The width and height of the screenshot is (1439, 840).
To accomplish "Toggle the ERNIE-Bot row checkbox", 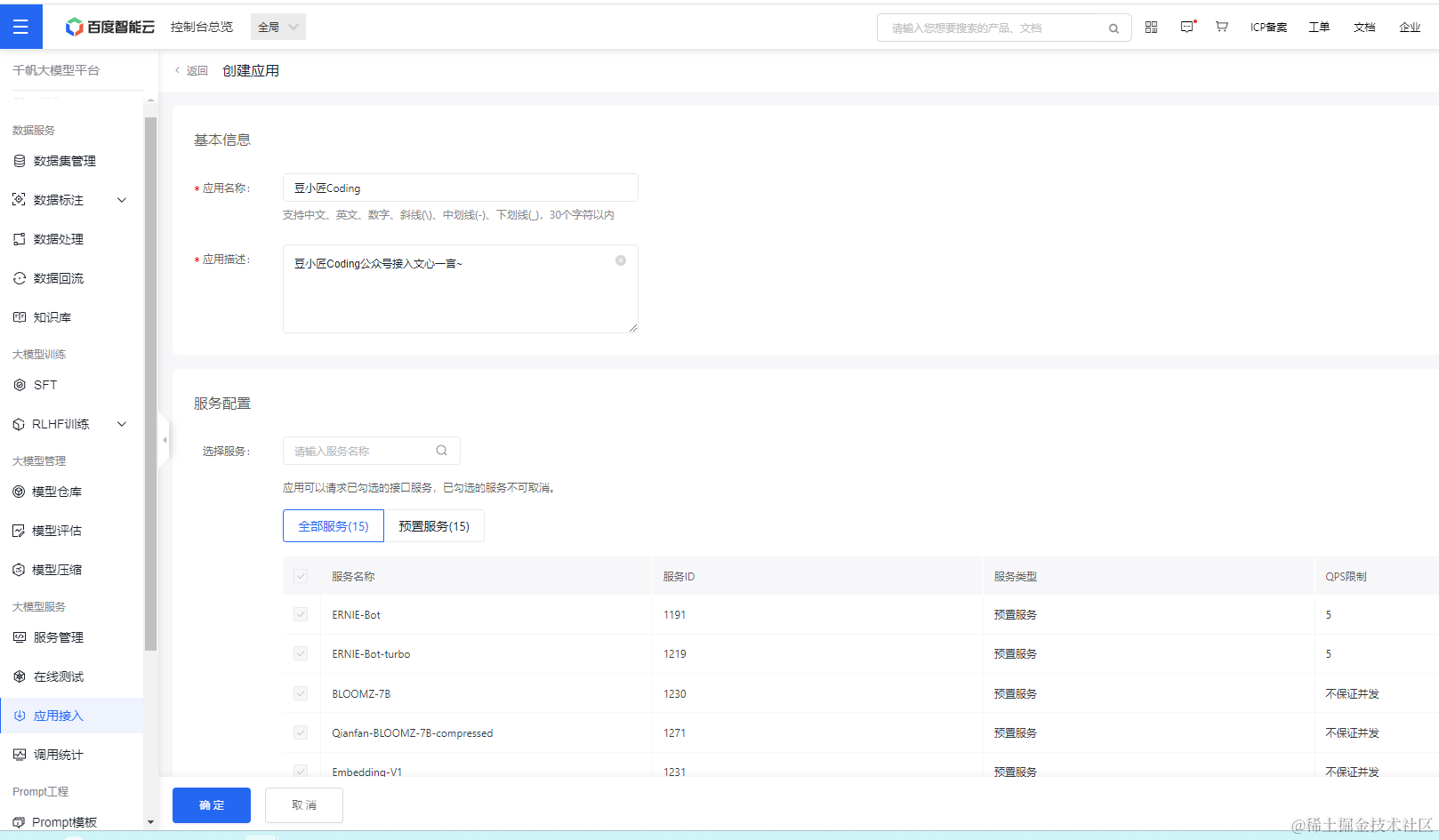I will click(x=301, y=614).
